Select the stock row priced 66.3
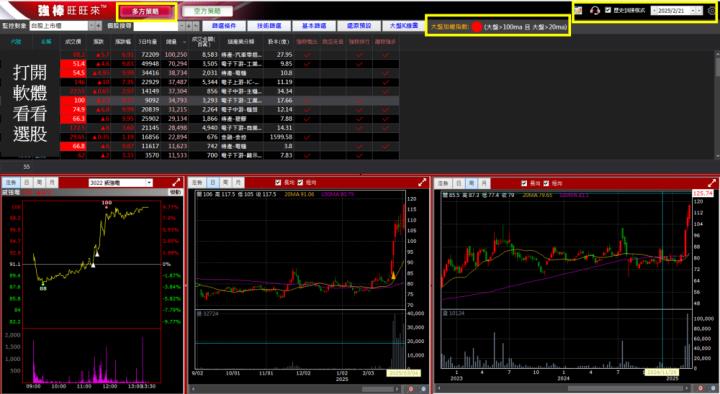Viewport: 720px width, 394px height. point(230,118)
